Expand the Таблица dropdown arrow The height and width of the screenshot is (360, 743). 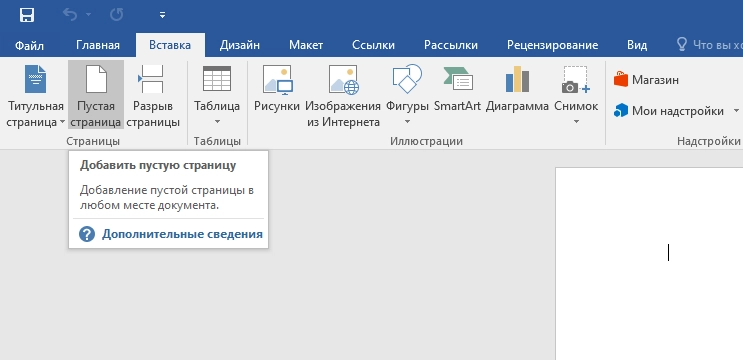[217, 122]
